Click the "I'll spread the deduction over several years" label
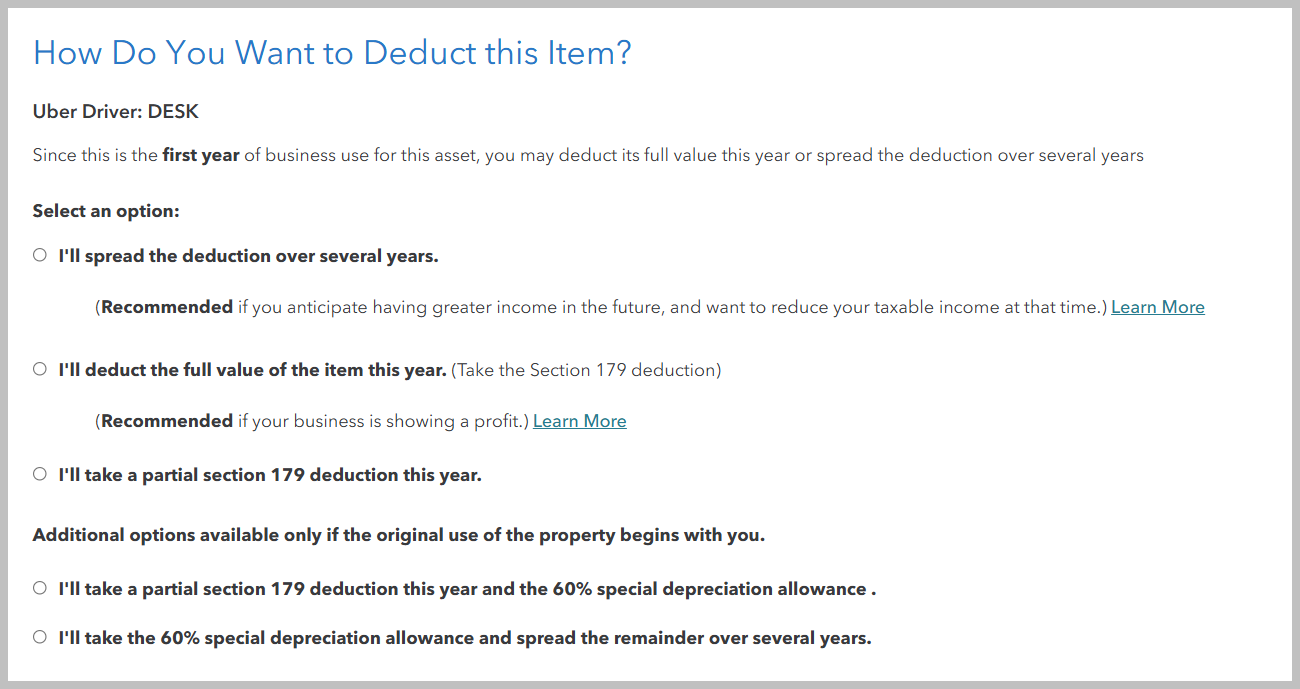The width and height of the screenshot is (1300, 689). (x=248, y=256)
